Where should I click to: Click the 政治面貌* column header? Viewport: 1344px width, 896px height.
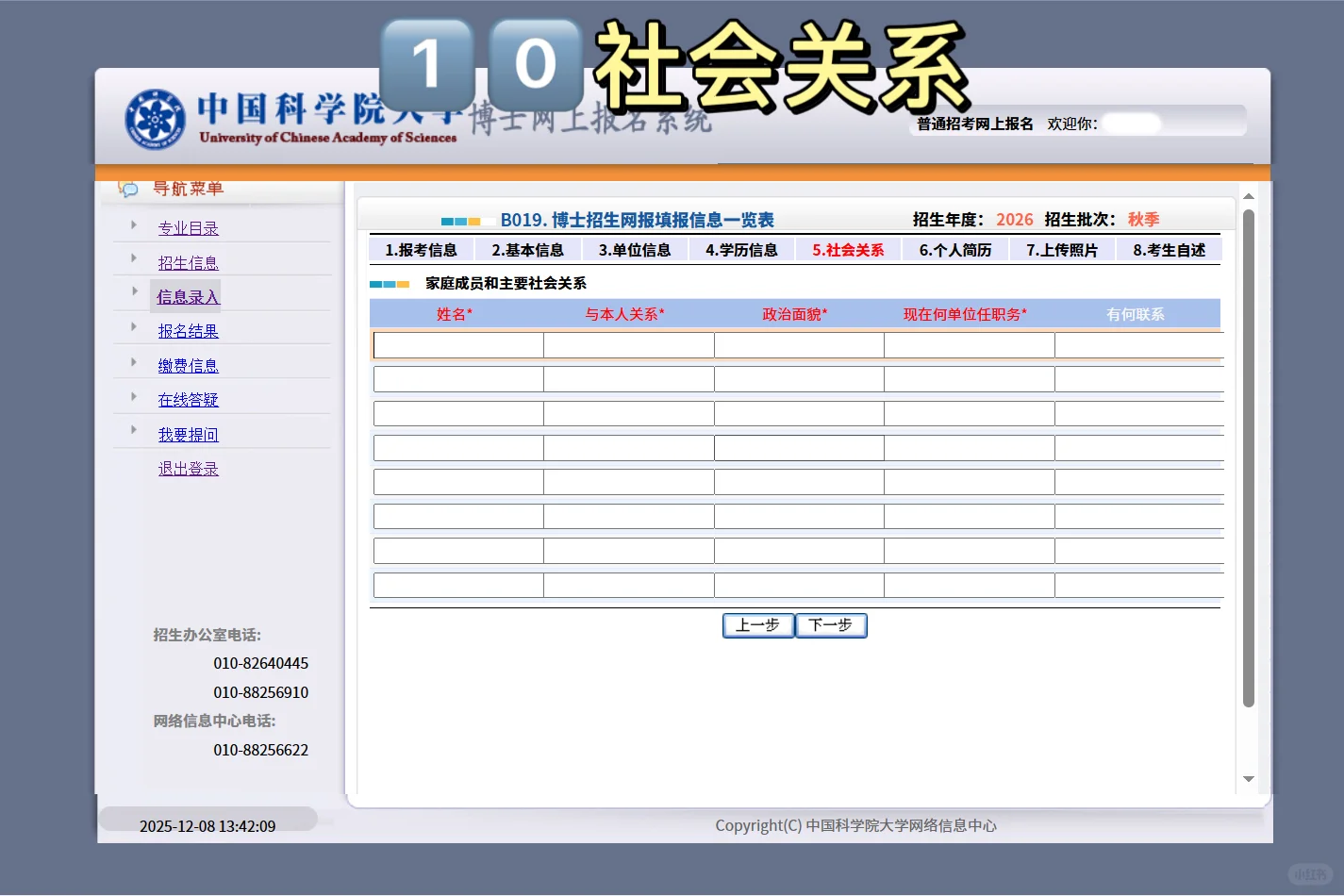pos(795,314)
